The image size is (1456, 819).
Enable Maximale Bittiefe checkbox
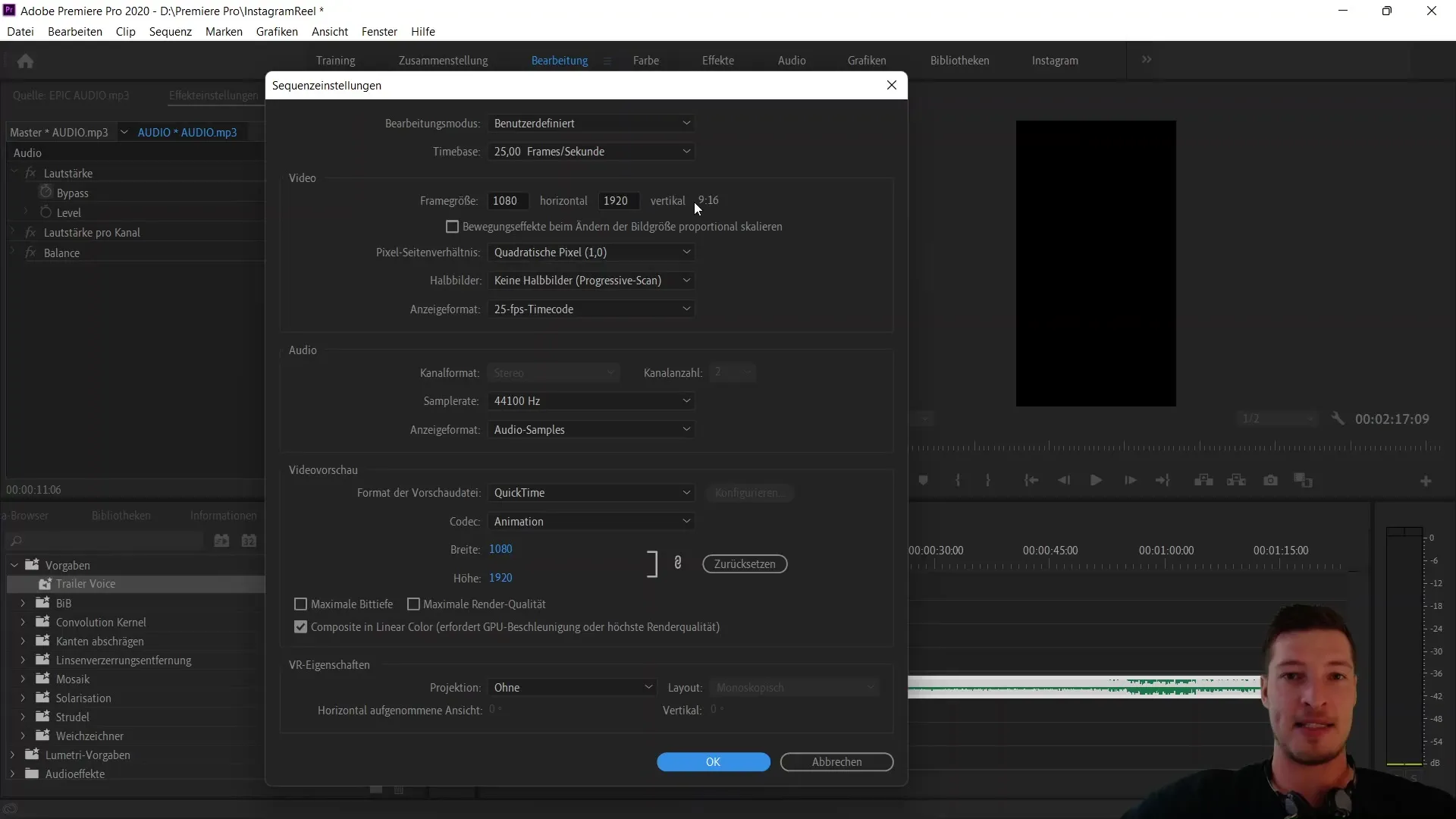click(x=301, y=604)
